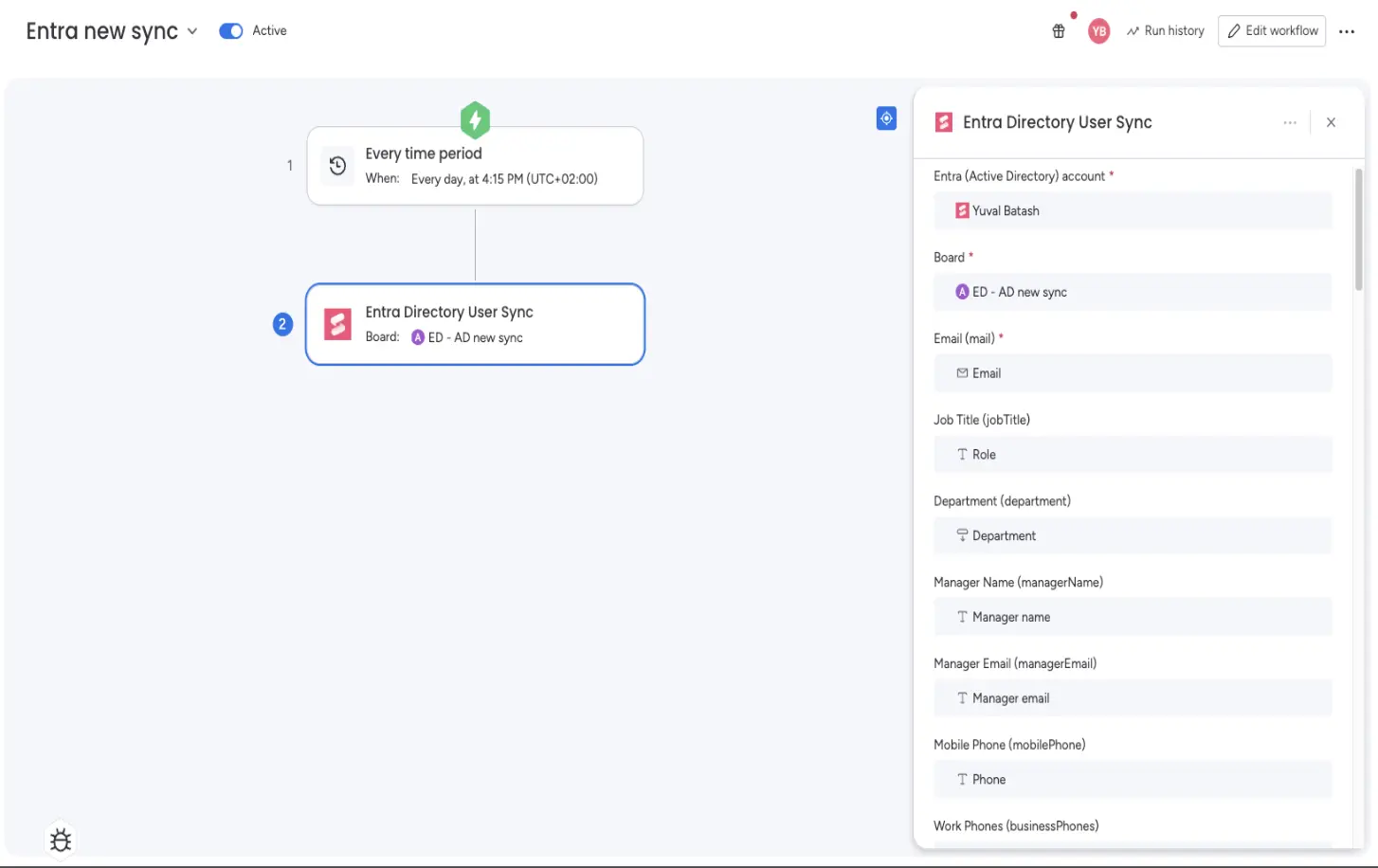Close the Entra Directory User Sync panel
The height and width of the screenshot is (868, 1378).
point(1331,122)
